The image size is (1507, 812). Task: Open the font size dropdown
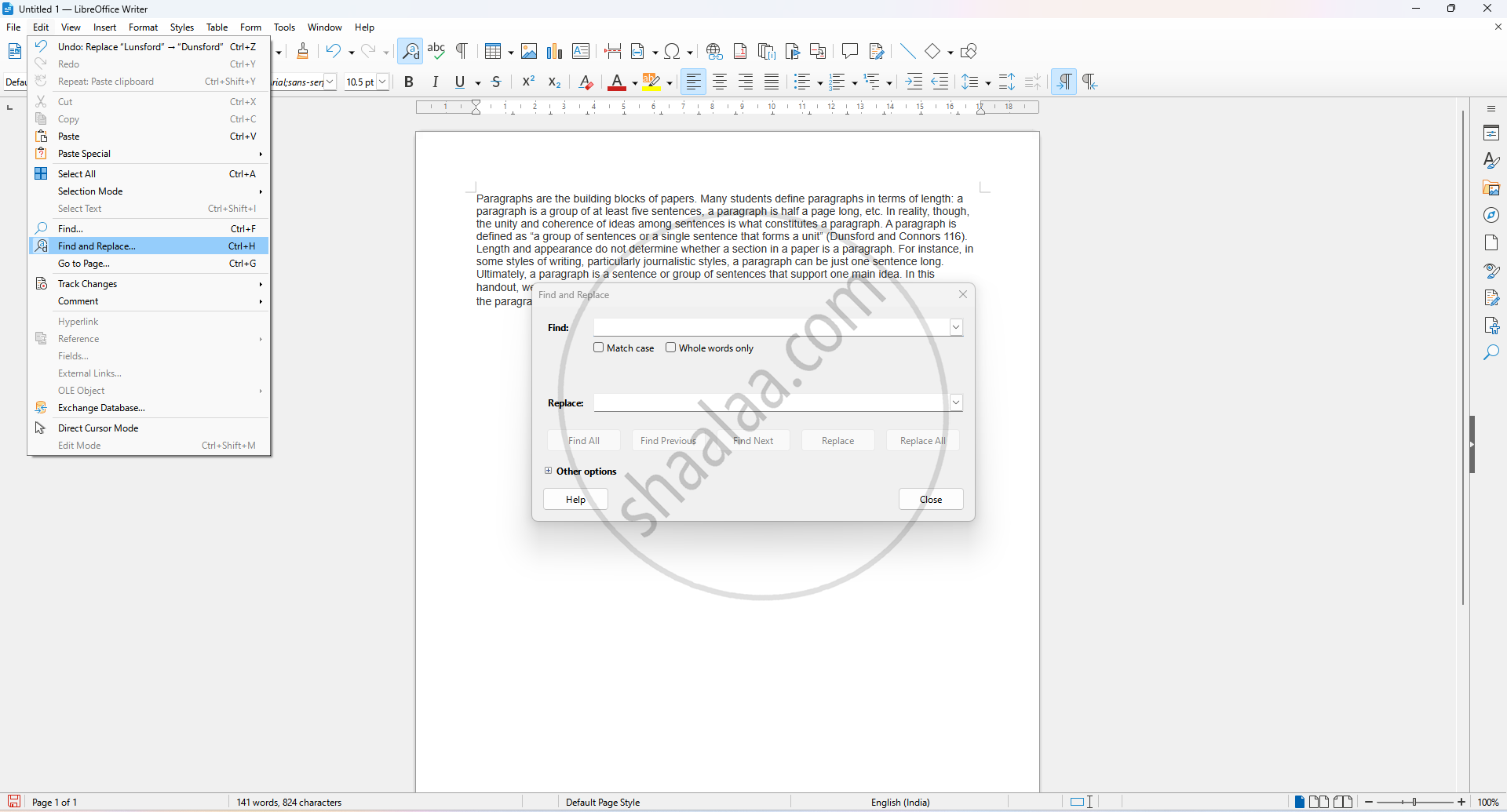pos(383,82)
